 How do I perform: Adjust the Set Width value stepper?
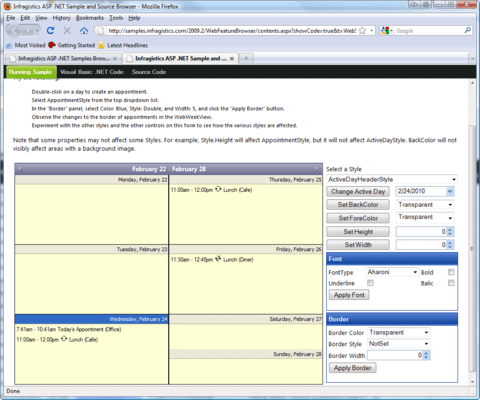(450, 245)
